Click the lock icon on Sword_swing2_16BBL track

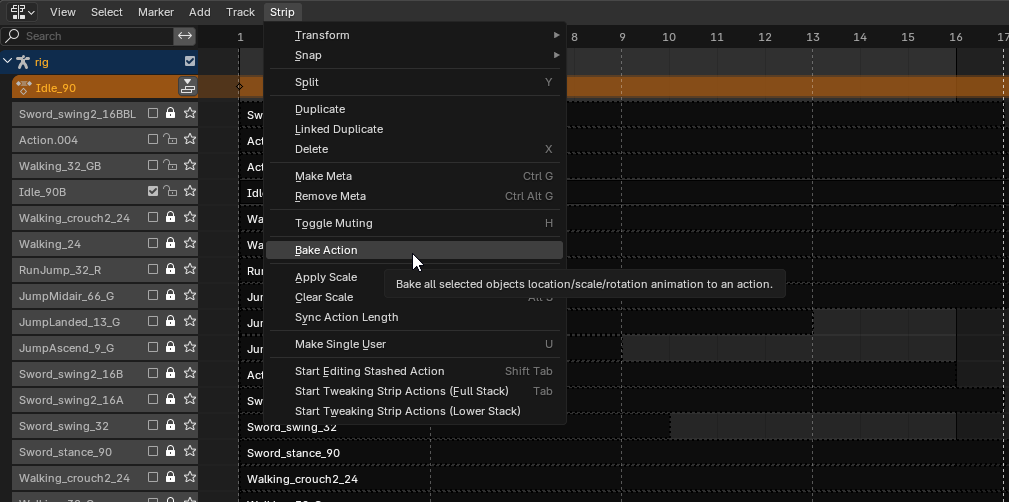[x=170, y=114]
